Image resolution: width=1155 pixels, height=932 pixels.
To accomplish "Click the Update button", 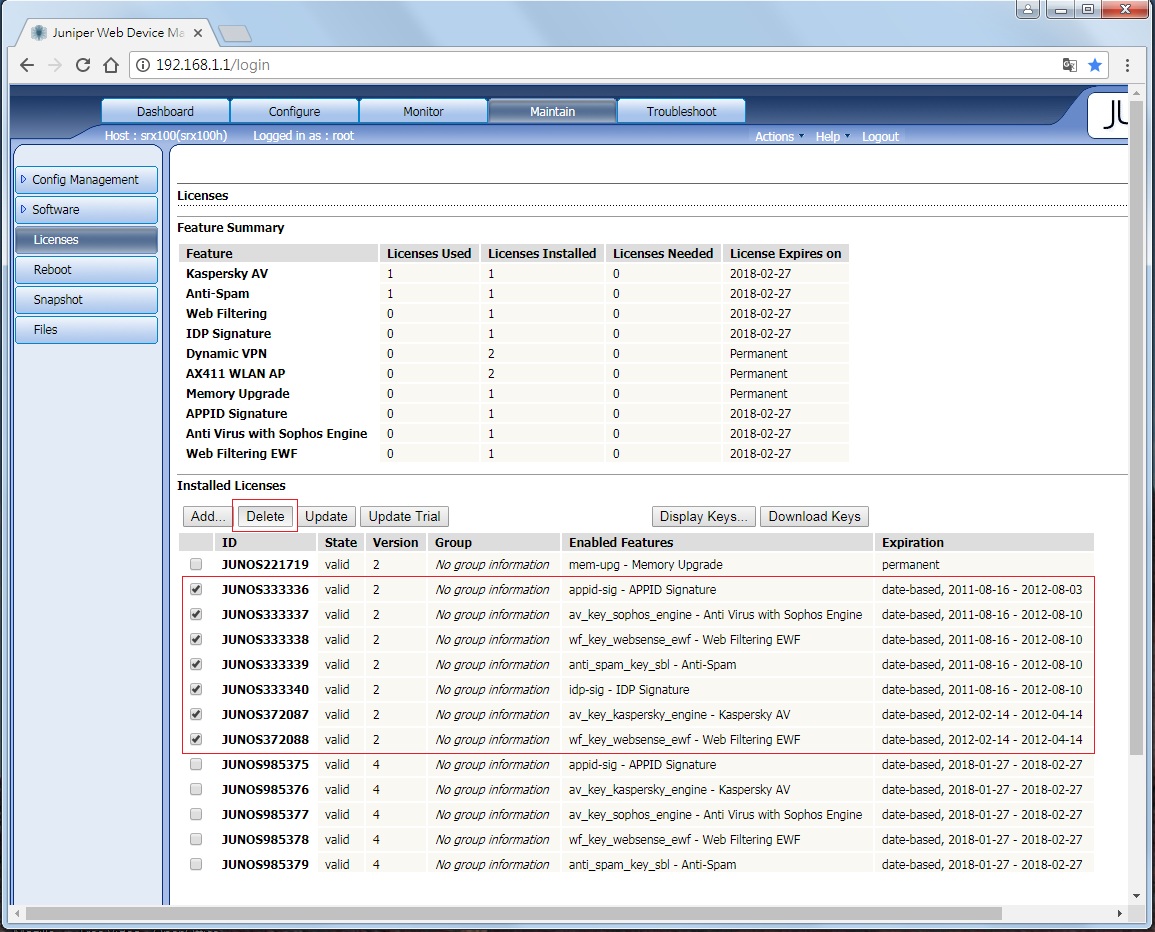I will click(x=326, y=516).
